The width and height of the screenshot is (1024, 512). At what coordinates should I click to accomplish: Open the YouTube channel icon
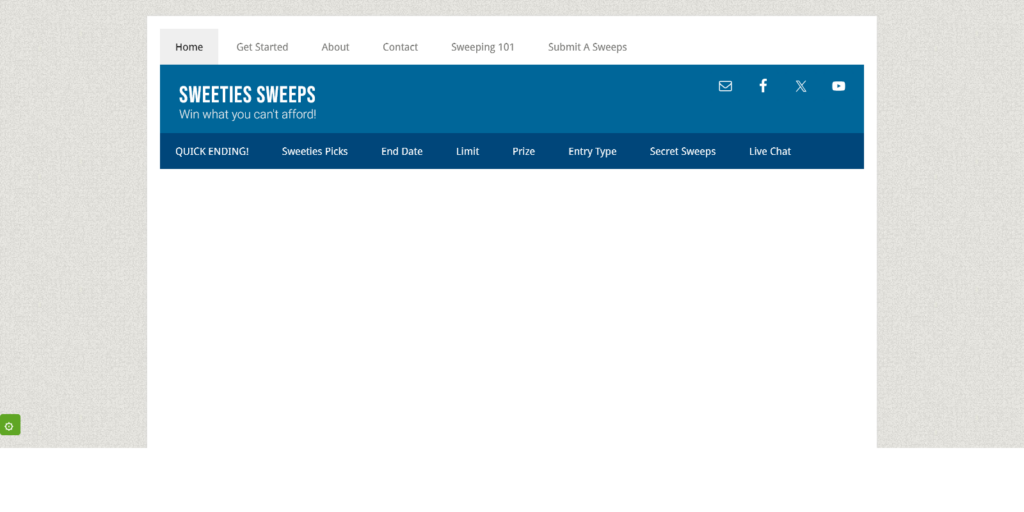click(x=839, y=86)
